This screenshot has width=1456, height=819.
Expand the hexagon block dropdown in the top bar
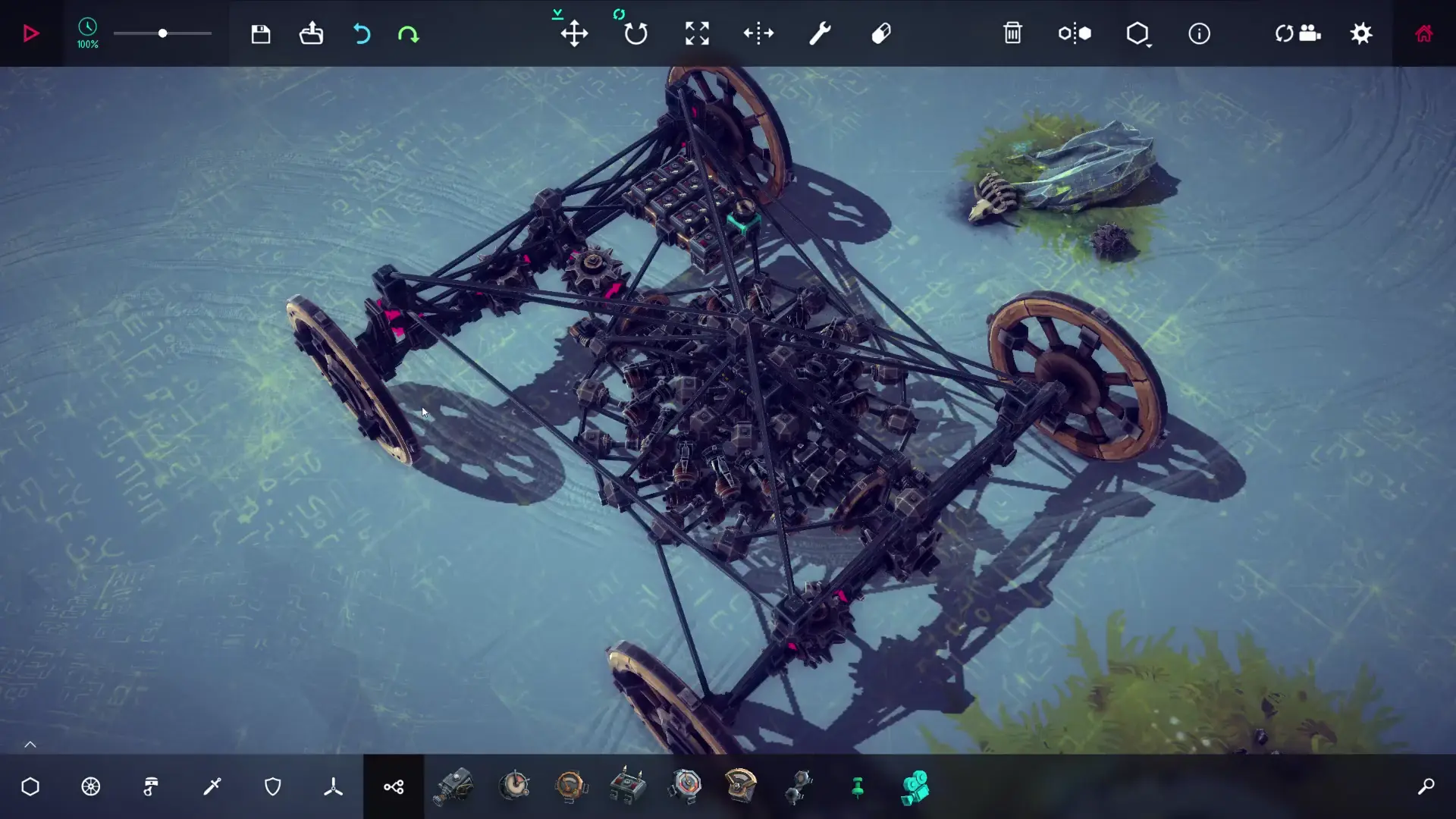click(x=1138, y=35)
